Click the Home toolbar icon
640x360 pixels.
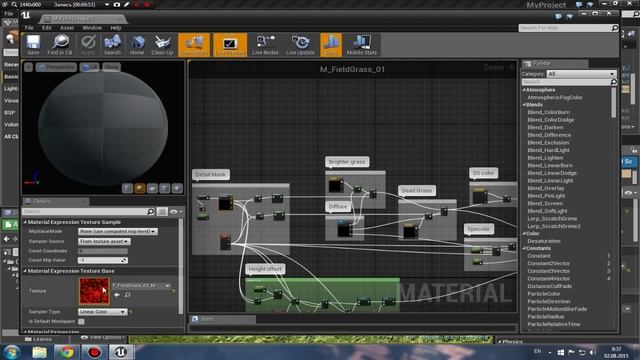tap(137, 44)
